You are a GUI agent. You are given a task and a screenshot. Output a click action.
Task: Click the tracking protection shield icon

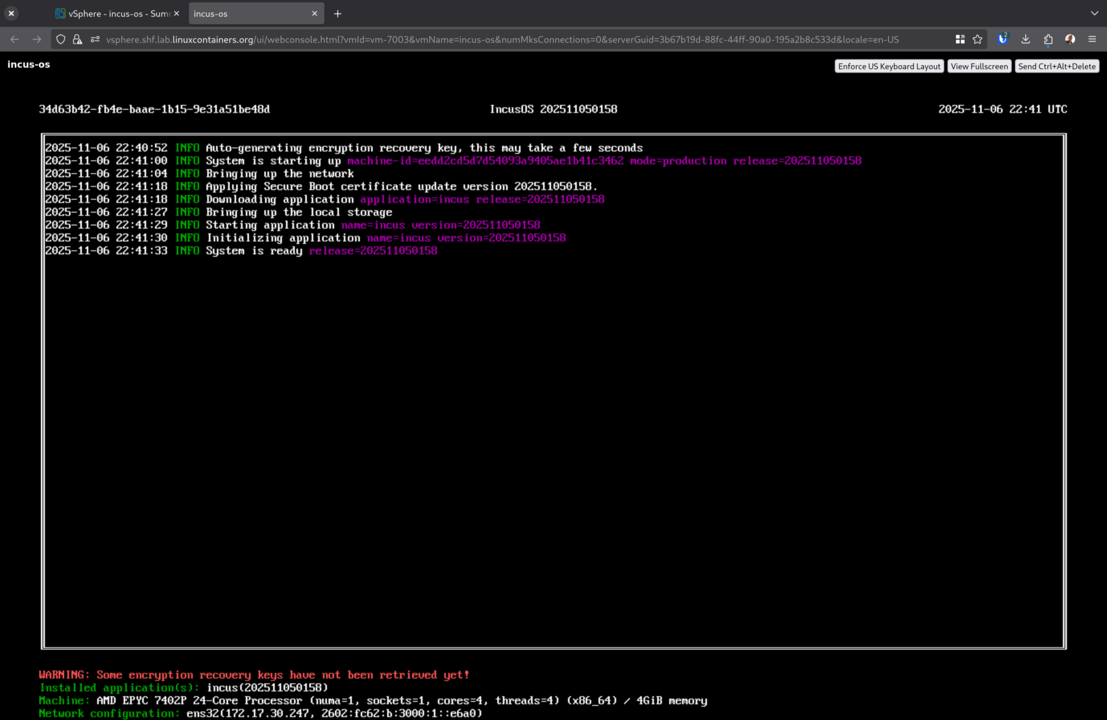click(61, 39)
